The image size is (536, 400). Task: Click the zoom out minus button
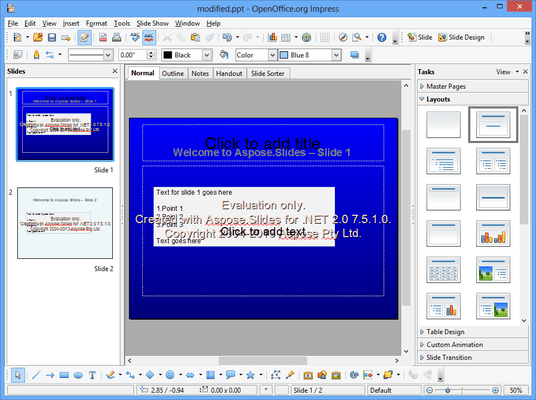(x=430, y=390)
